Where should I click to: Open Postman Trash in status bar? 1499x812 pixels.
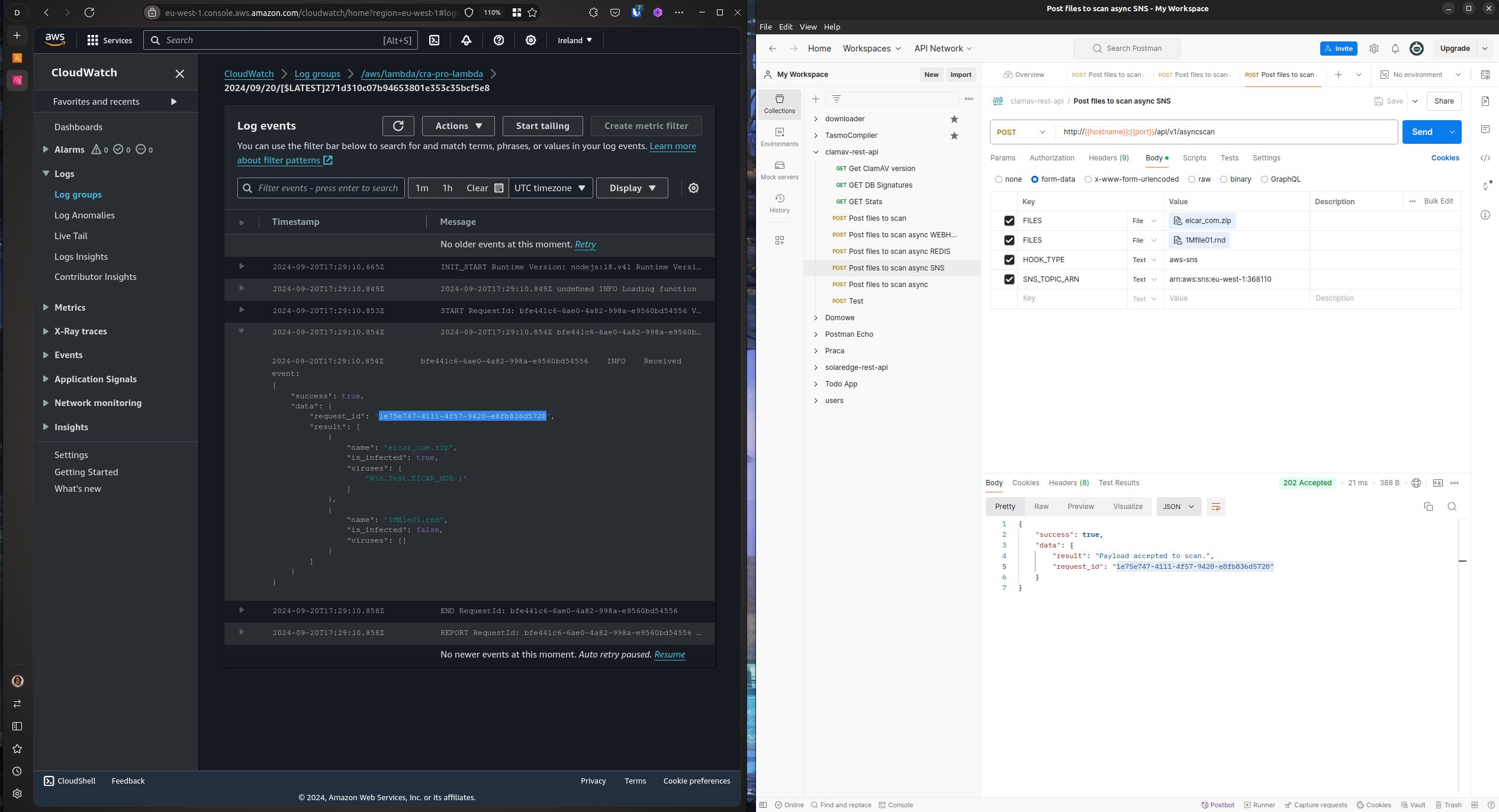pyautogui.click(x=1448, y=805)
